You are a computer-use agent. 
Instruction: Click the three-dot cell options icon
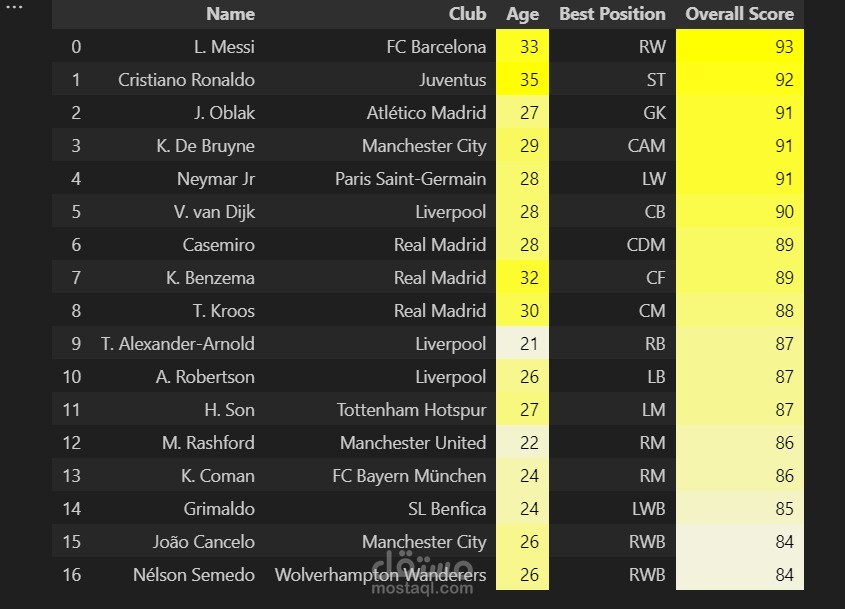[14, 6]
